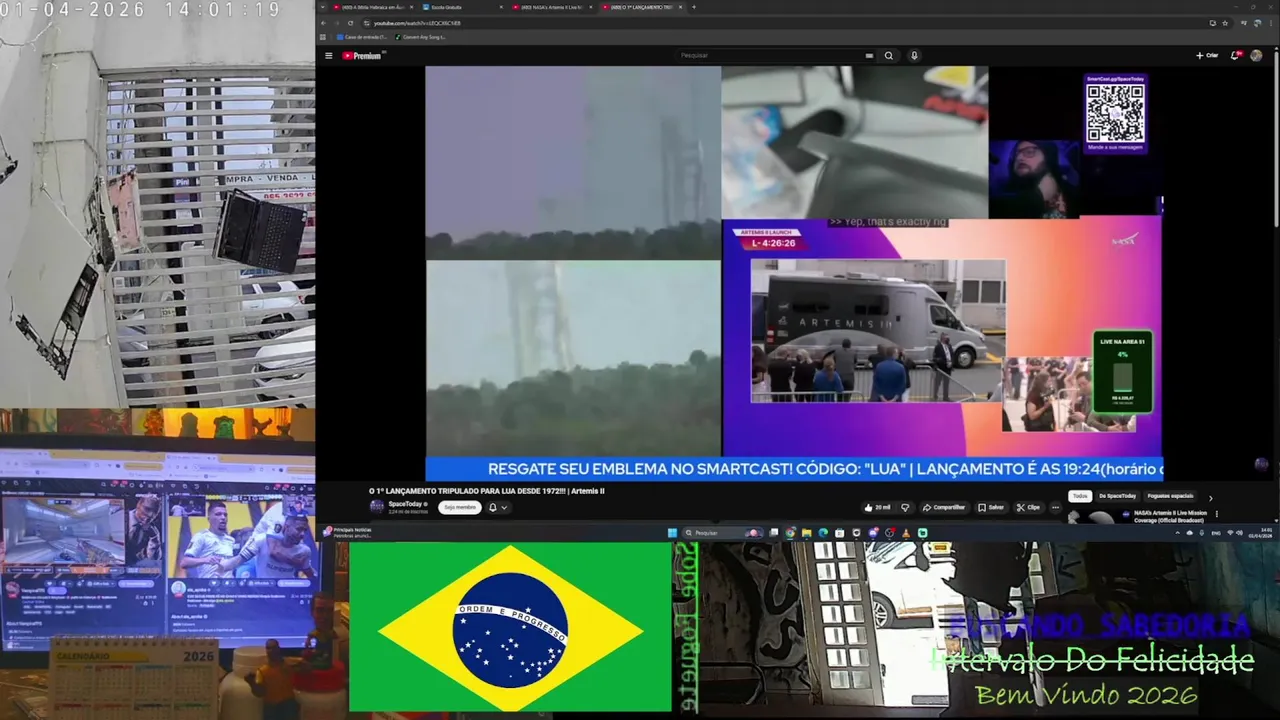Go to YouTube Premium home logo

(x=362, y=56)
